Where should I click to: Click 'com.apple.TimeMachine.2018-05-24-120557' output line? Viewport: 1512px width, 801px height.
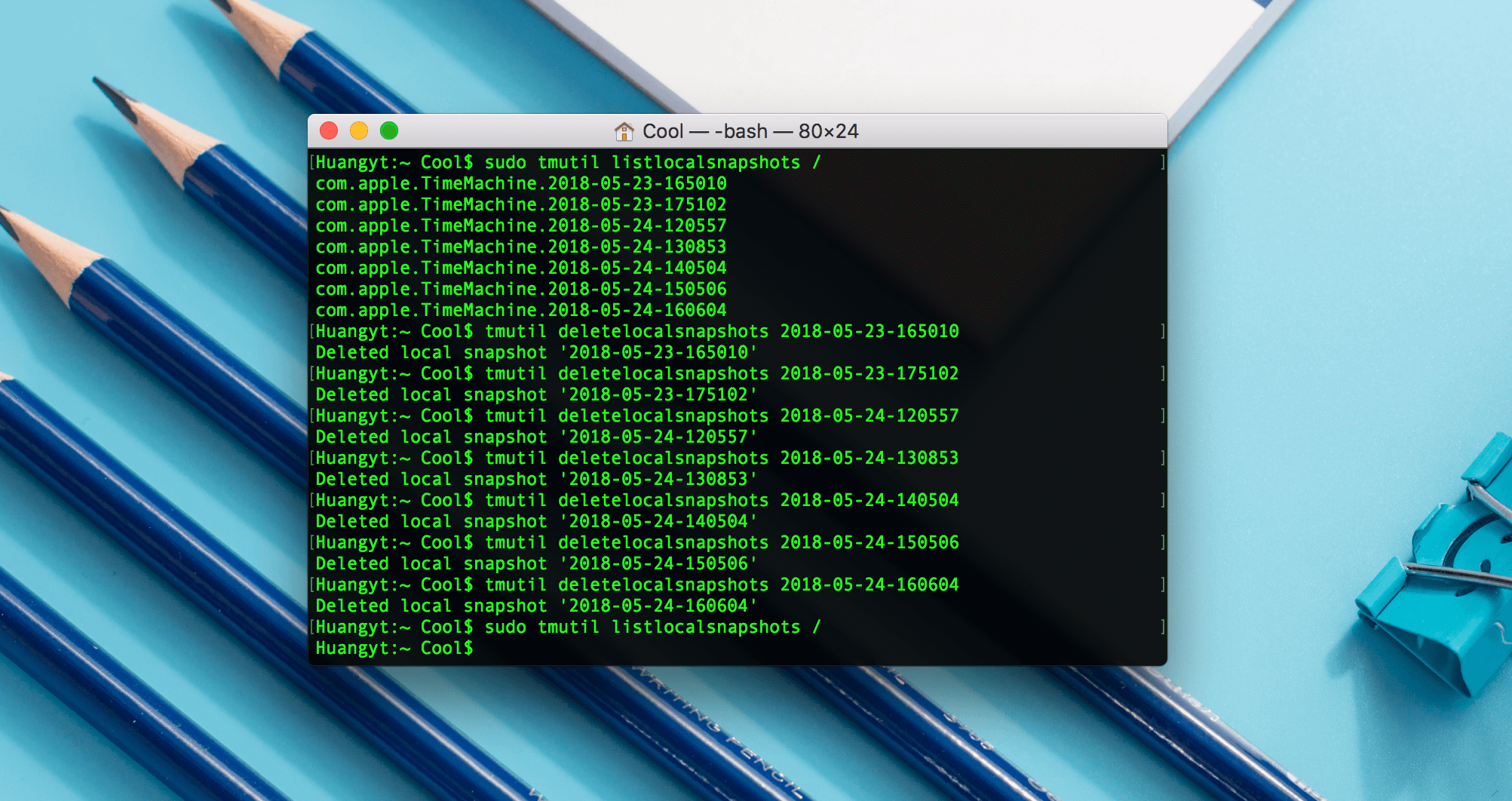tap(521, 226)
